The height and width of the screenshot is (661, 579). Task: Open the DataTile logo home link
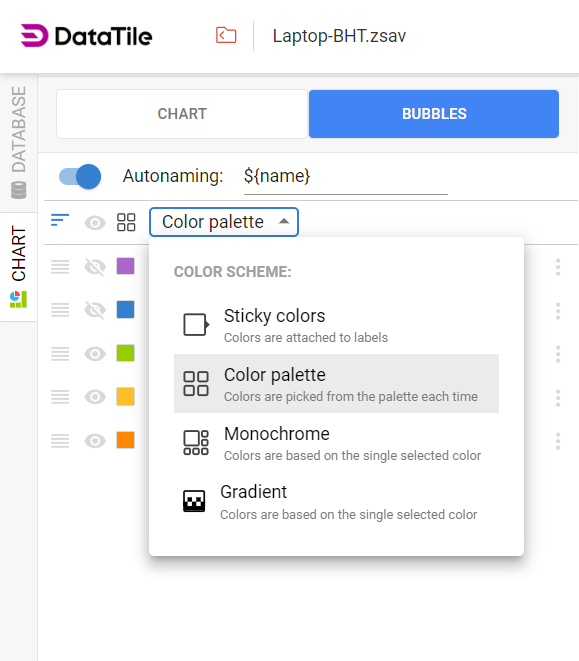pyautogui.click(x=86, y=36)
